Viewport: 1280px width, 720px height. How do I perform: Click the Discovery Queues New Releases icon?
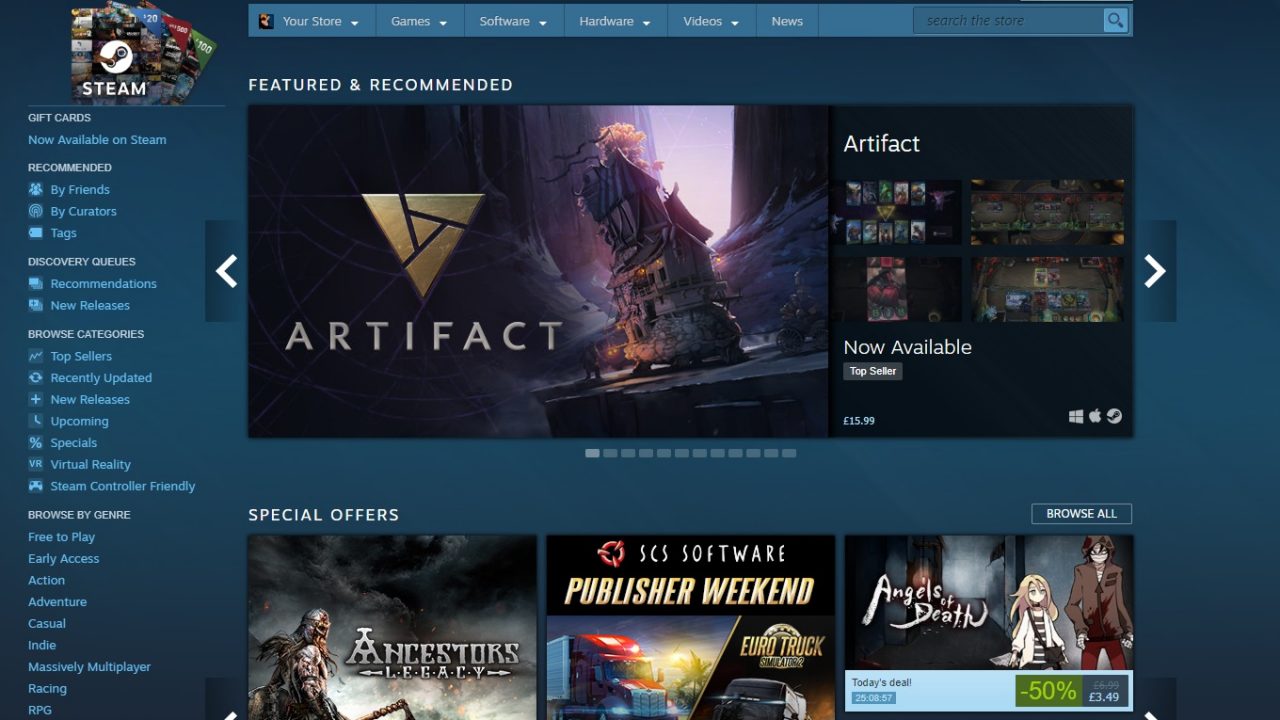[36, 305]
